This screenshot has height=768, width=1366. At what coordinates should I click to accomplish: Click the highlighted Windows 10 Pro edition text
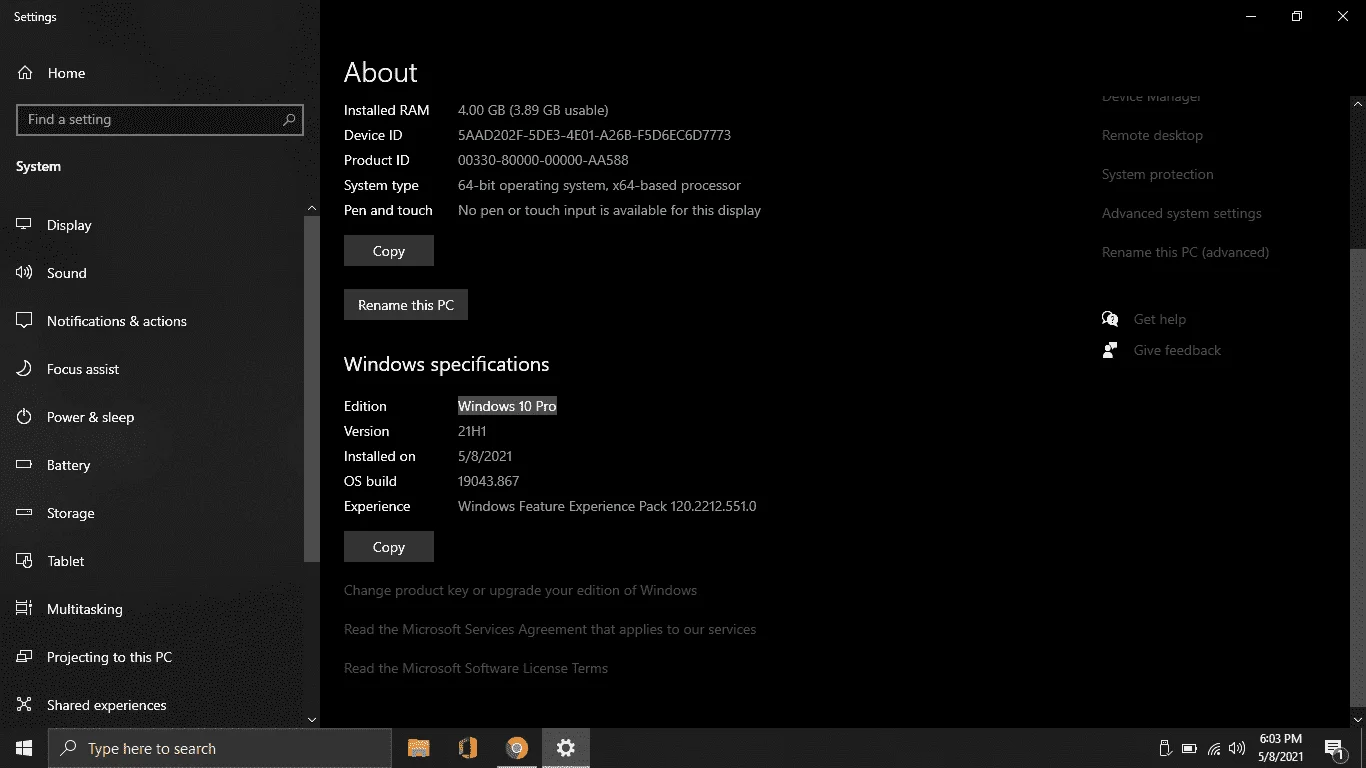(507, 406)
